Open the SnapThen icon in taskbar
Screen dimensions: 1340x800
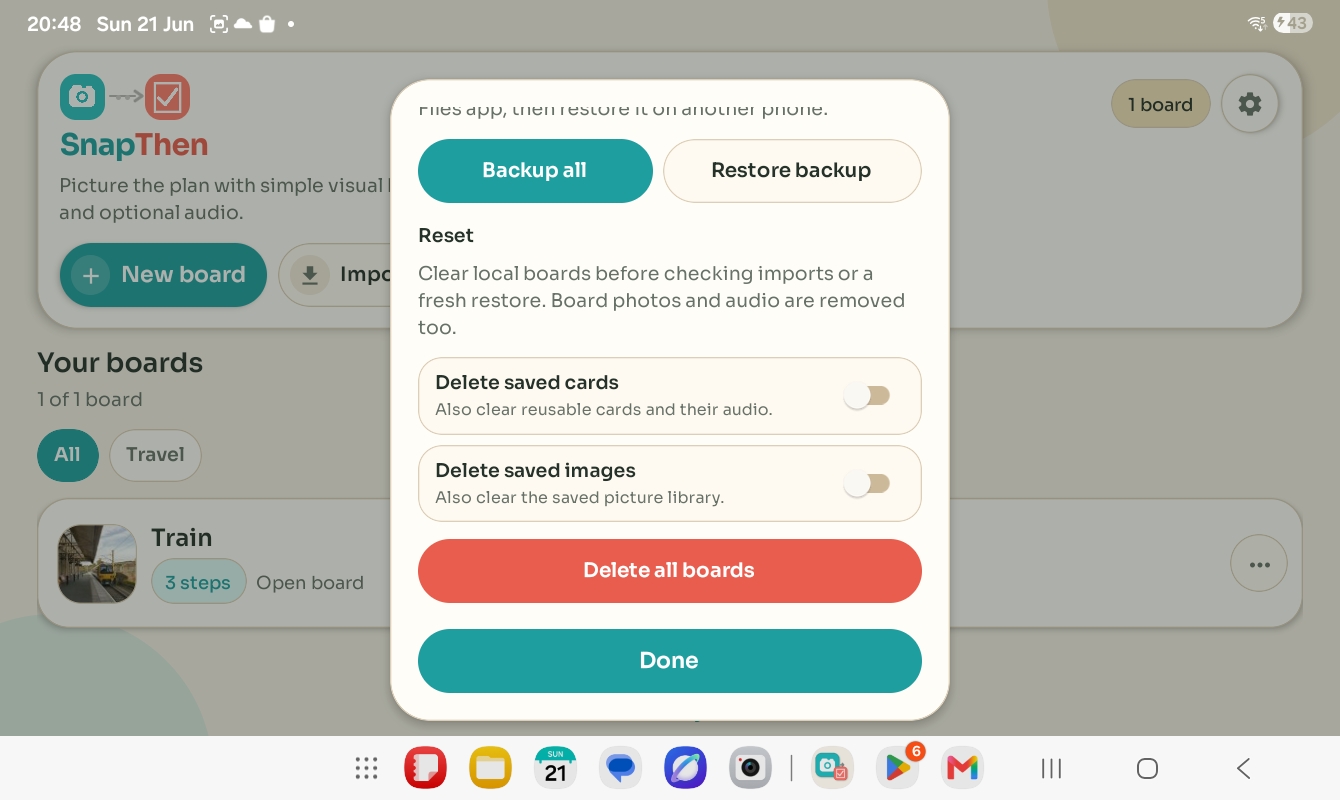[832, 768]
